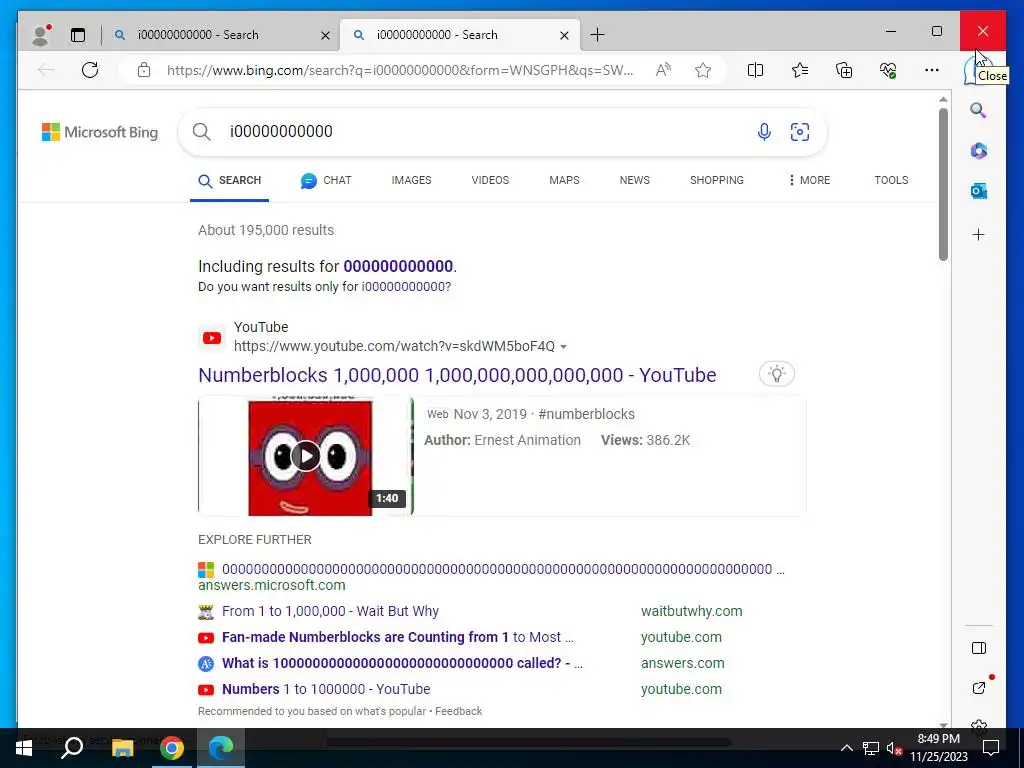Screen dimensions: 1024x768
Task: Open the Favorites list
Action: click(799, 70)
